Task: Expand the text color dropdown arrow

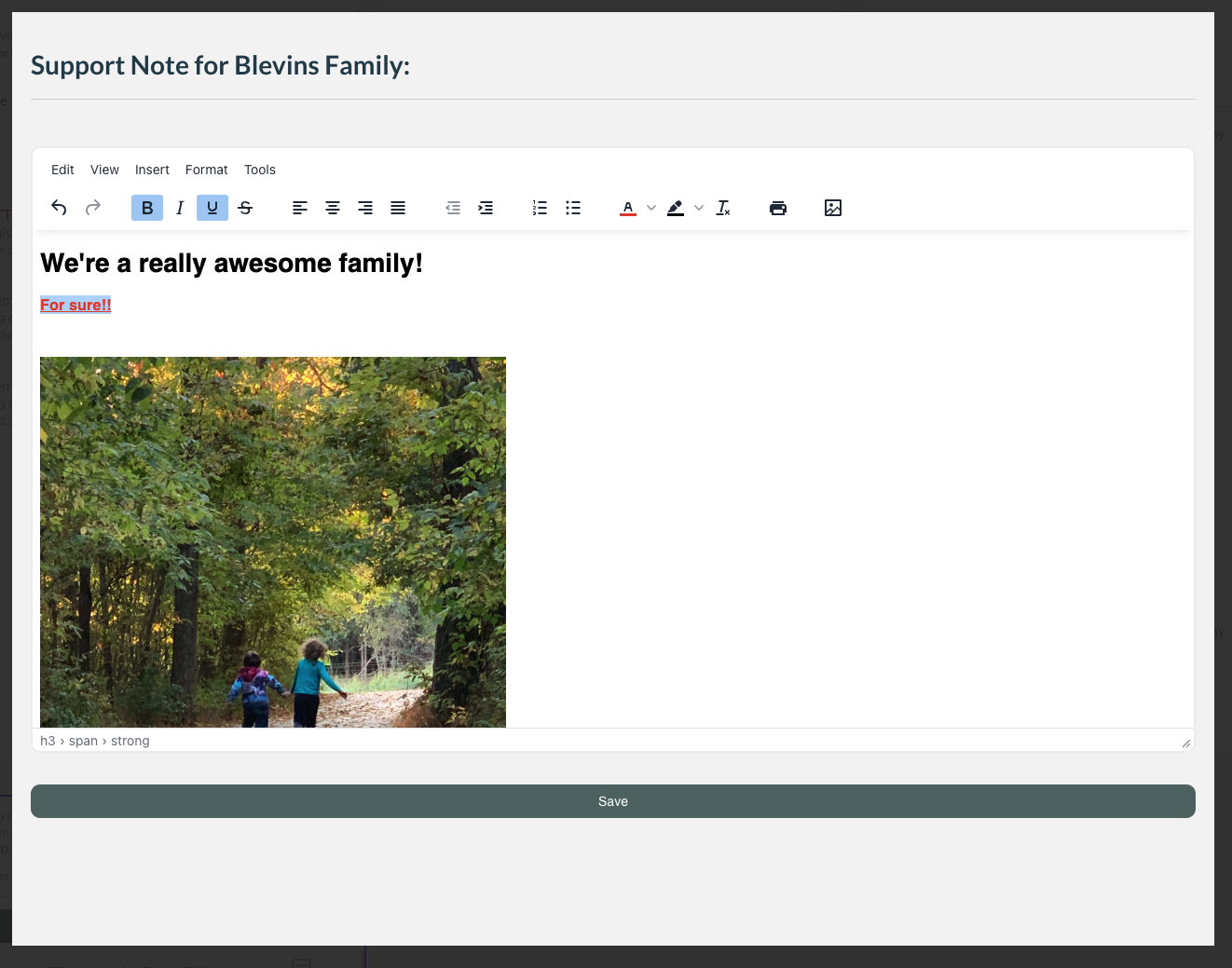Action: coord(651,208)
